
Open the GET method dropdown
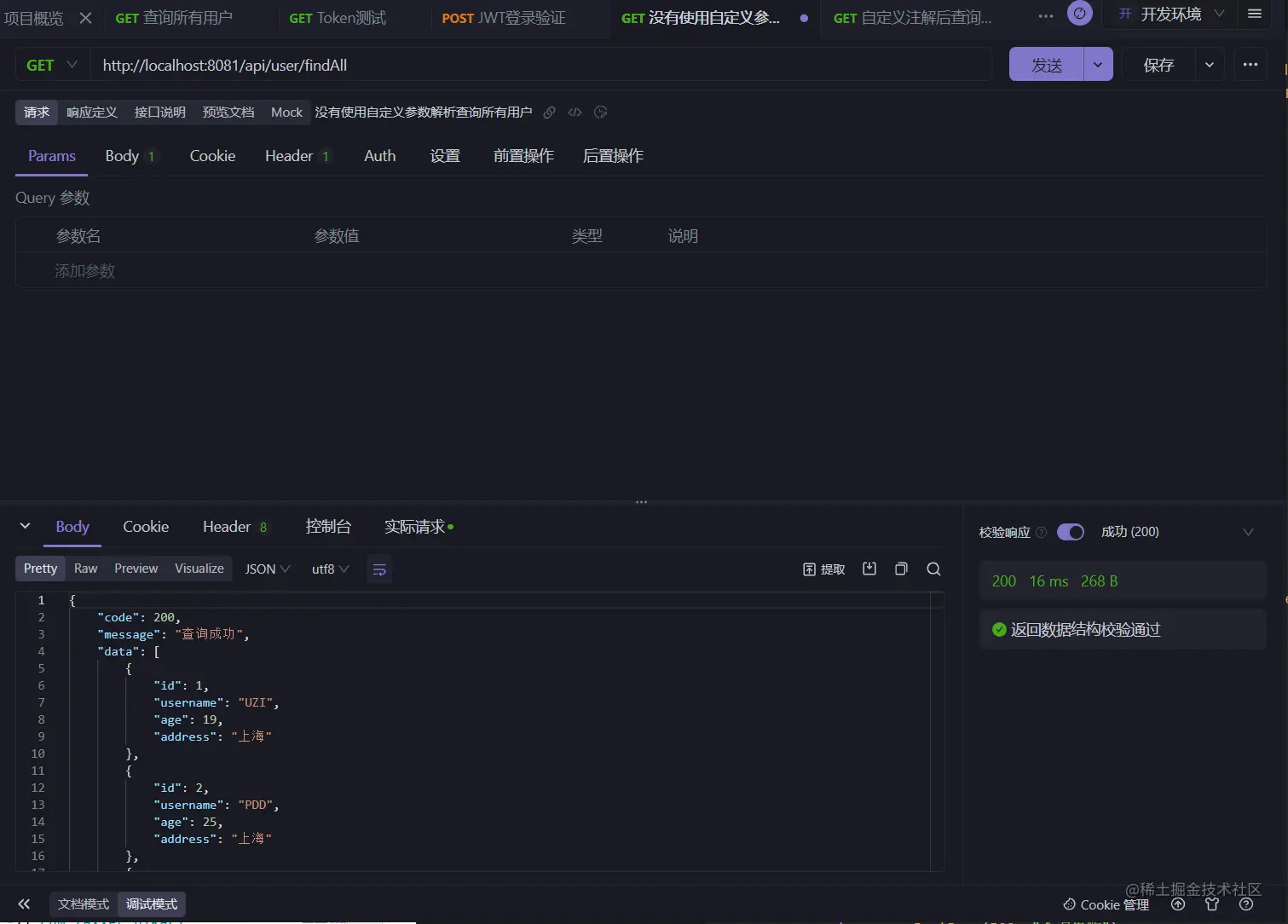pos(53,65)
